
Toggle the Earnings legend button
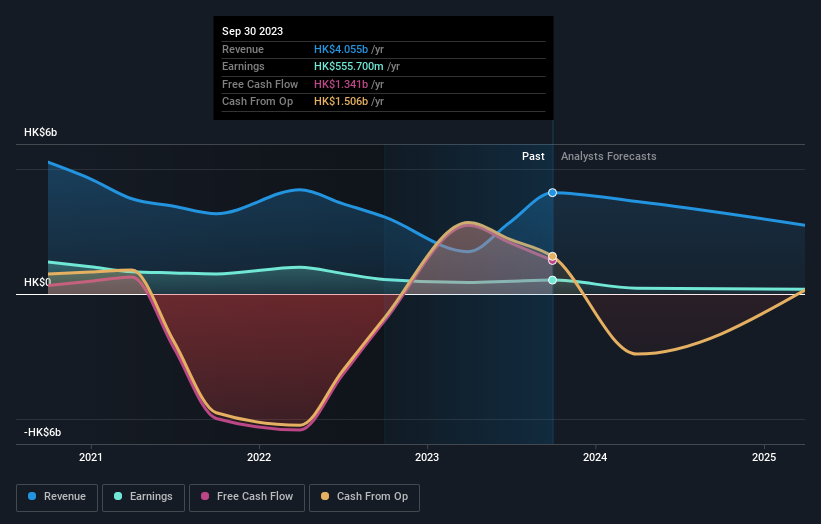click(143, 497)
